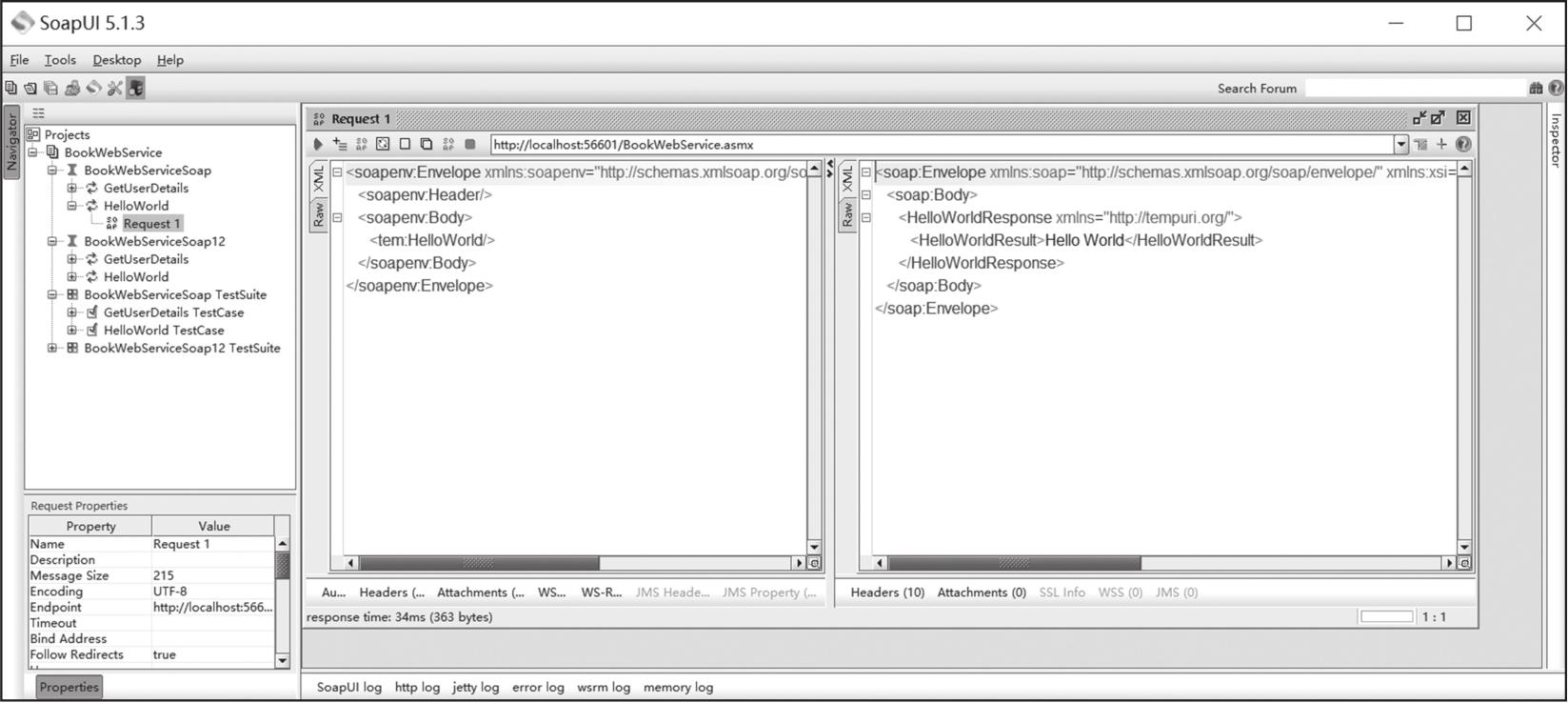The height and width of the screenshot is (703, 1568).
Task: Toggle the Inspector side panel tab
Action: [x=1556, y=141]
